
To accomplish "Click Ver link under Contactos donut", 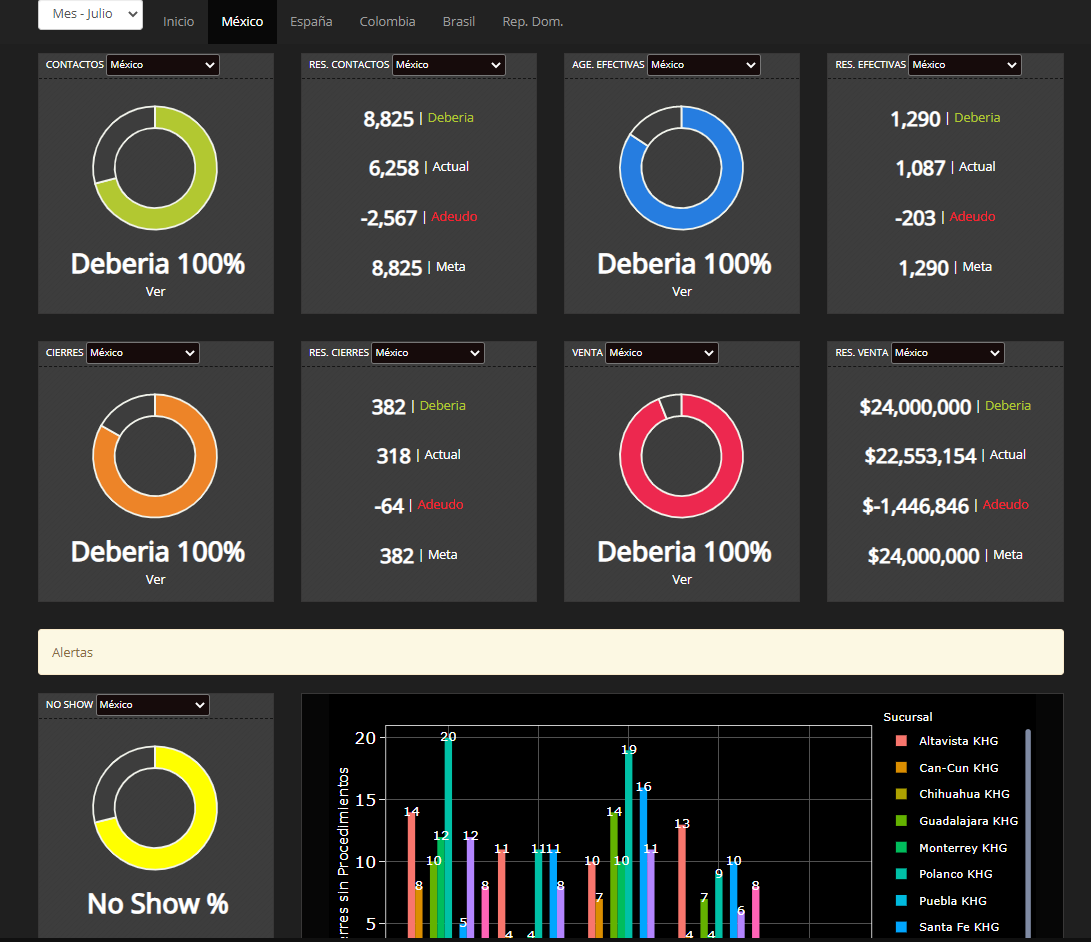I will (155, 292).
